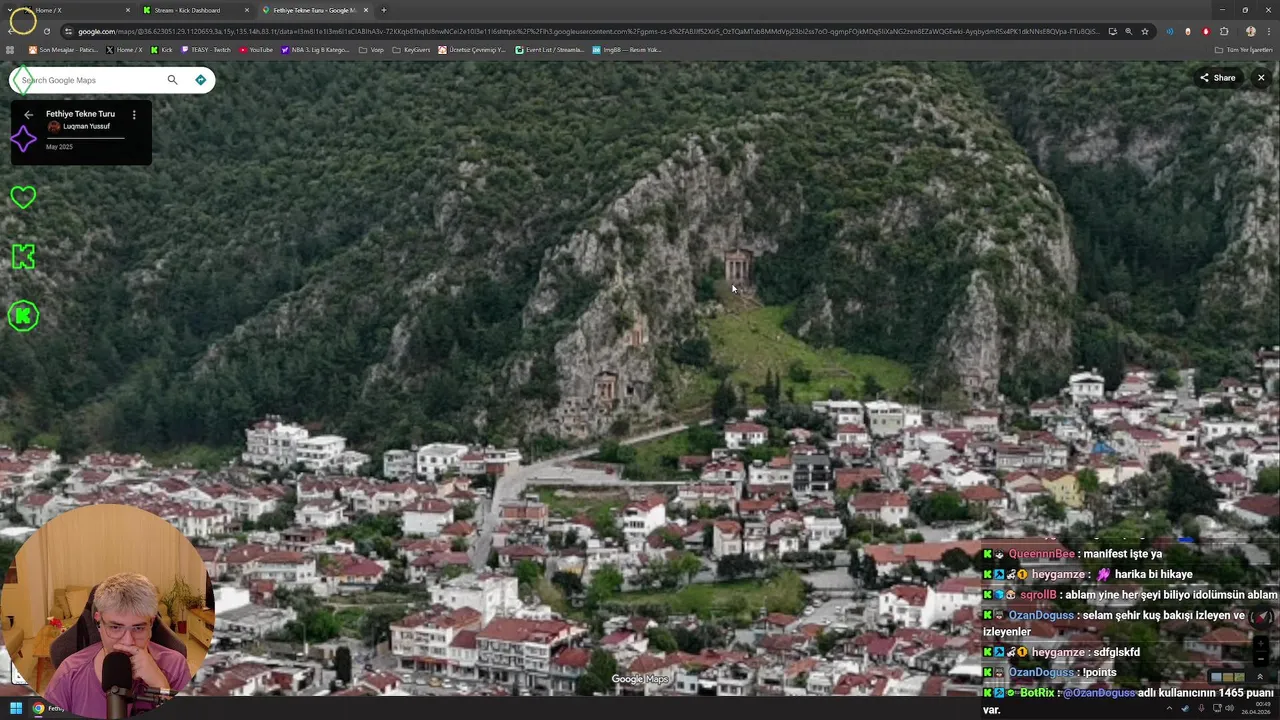Viewport: 1280px width, 720px height.
Task: Open the Windows Start menu
Action: (x=16, y=708)
